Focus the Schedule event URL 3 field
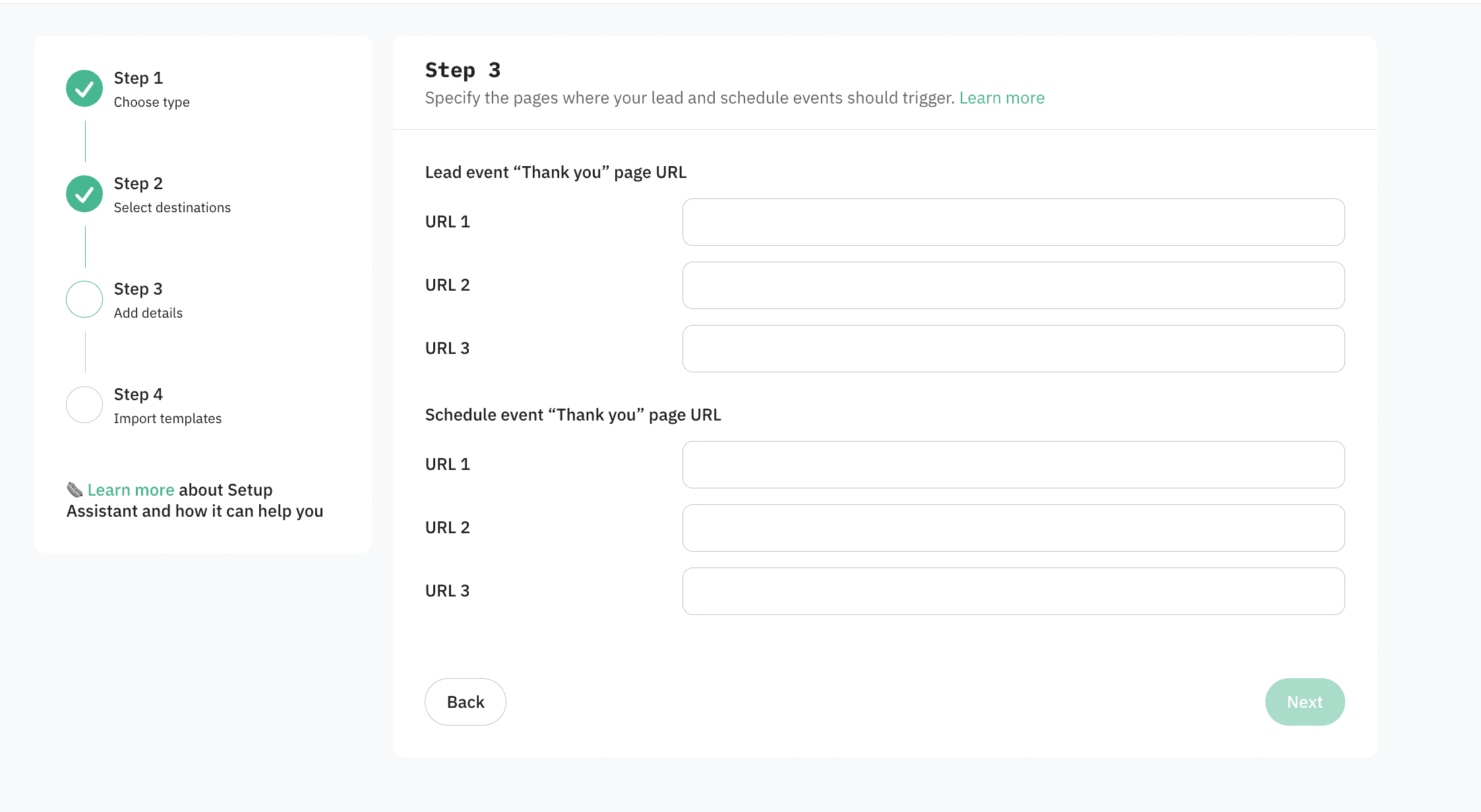The image size is (1481, 812). (1013, 591)
